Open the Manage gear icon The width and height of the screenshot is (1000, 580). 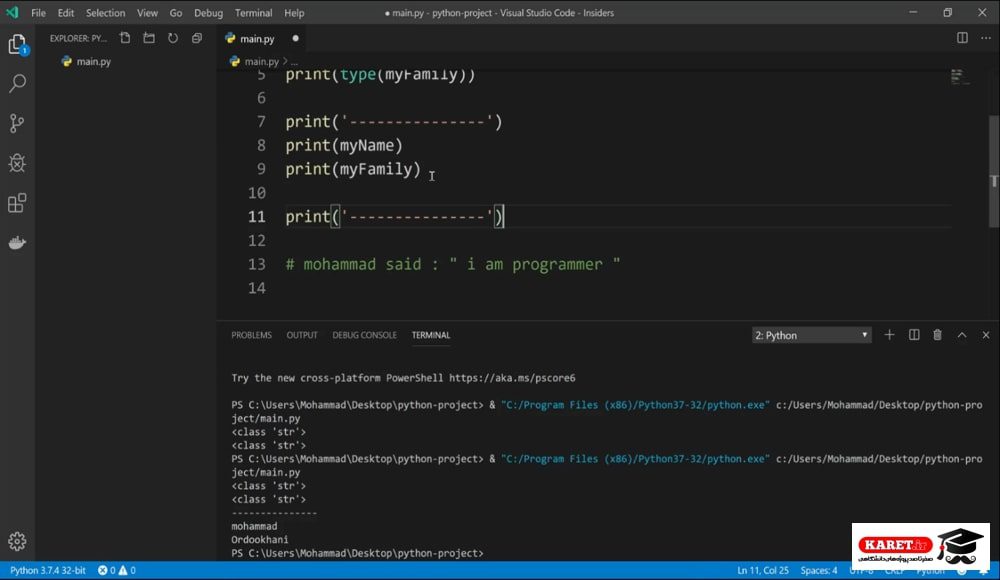[17, 541]
